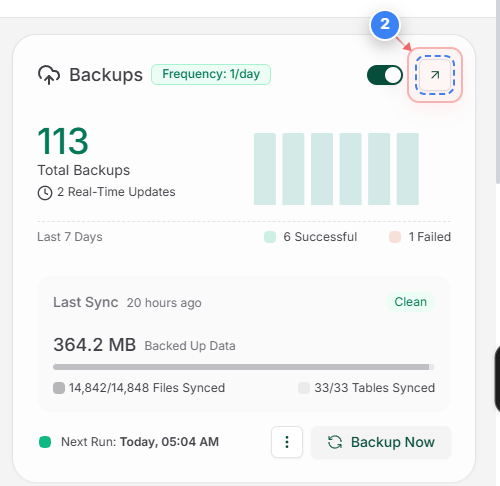The width and height of the screenshot is (500, 486).
Task: Click the Files Synced gray legend square
Action: (59, 388)
